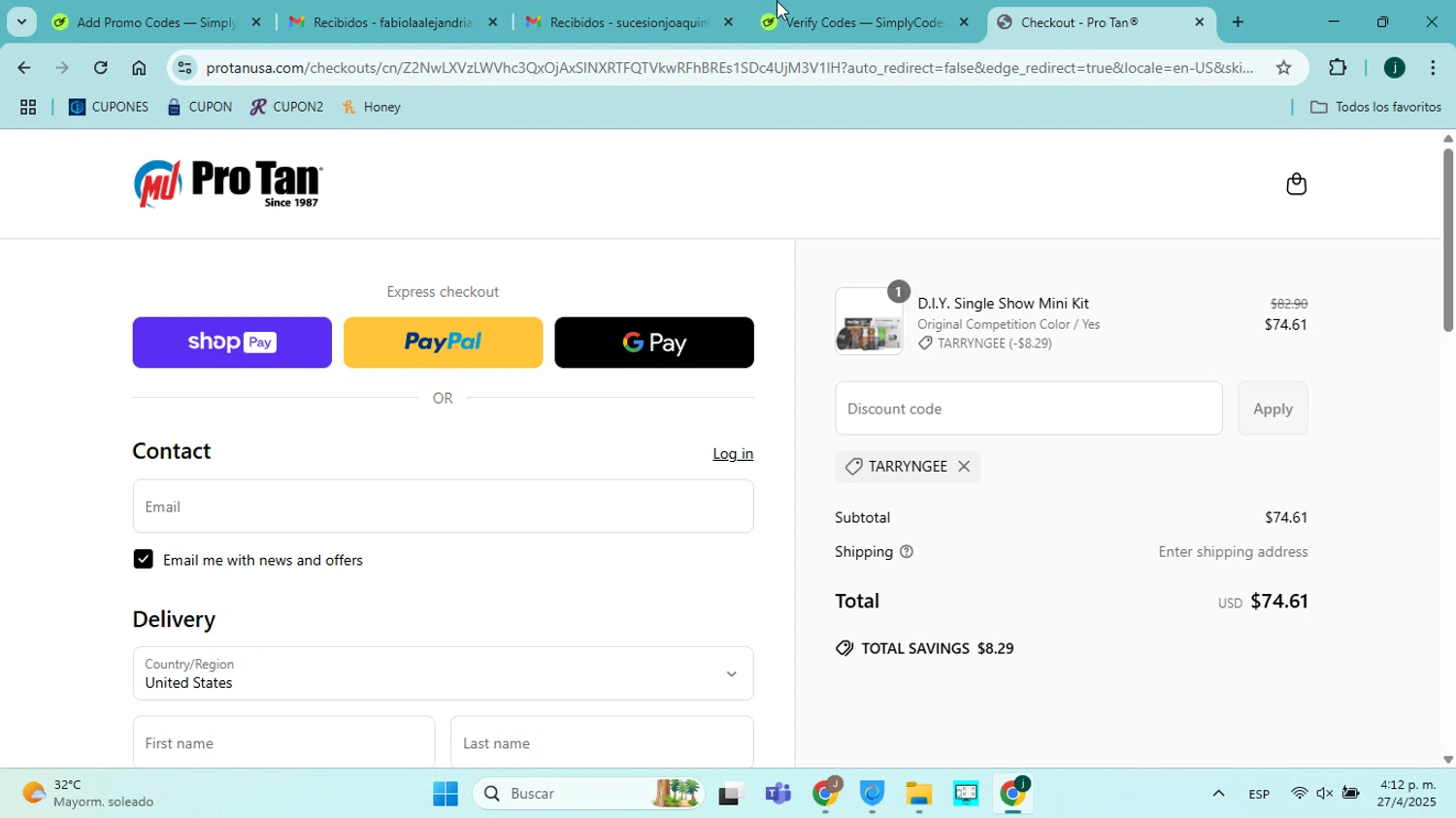Open Windows Start menu
The image size is (1456, 818).
coord(446,794)
